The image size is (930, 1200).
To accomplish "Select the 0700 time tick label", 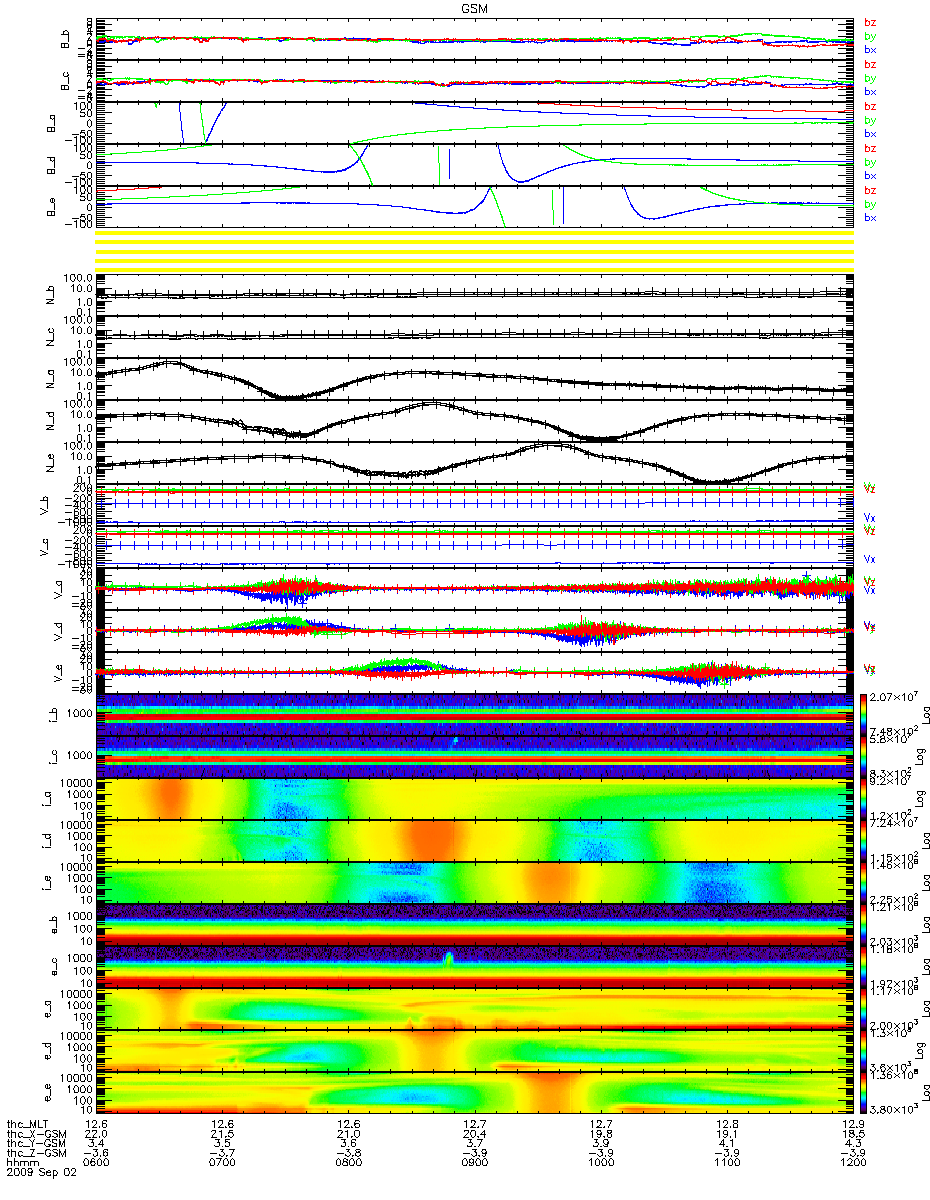I will (x=223, y=1163).
